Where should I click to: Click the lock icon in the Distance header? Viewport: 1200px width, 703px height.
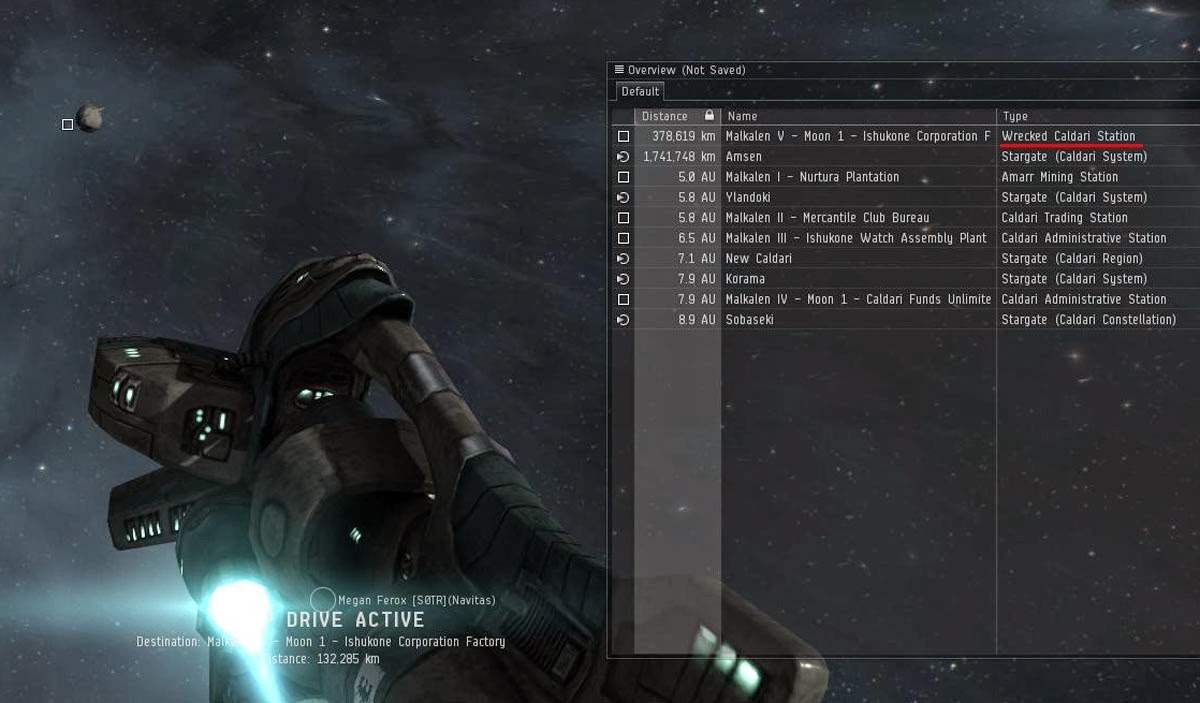[x=710, y=116]
